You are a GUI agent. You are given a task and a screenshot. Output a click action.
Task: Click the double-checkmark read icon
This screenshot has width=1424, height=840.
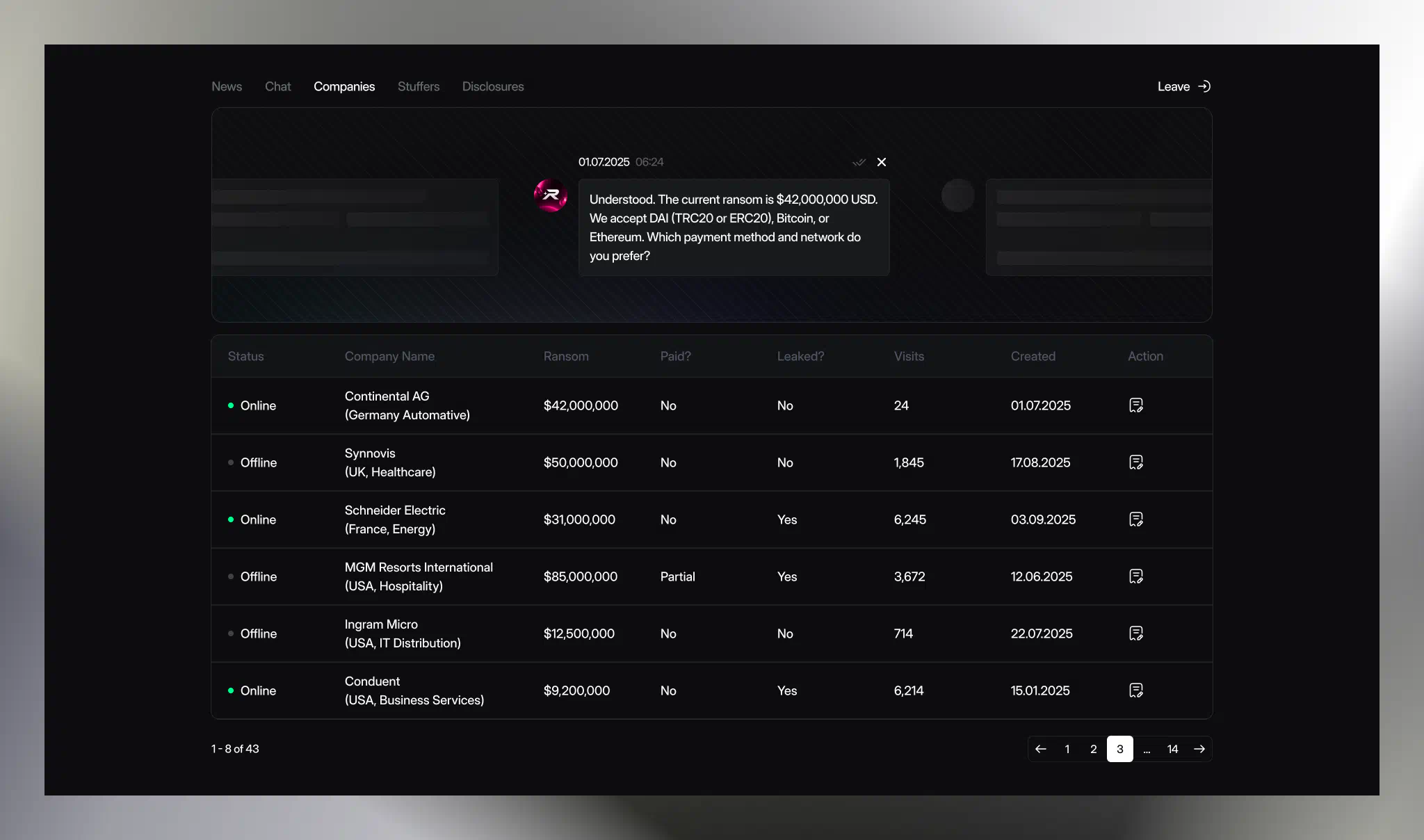pyautogui.click(x=859, y=162)
